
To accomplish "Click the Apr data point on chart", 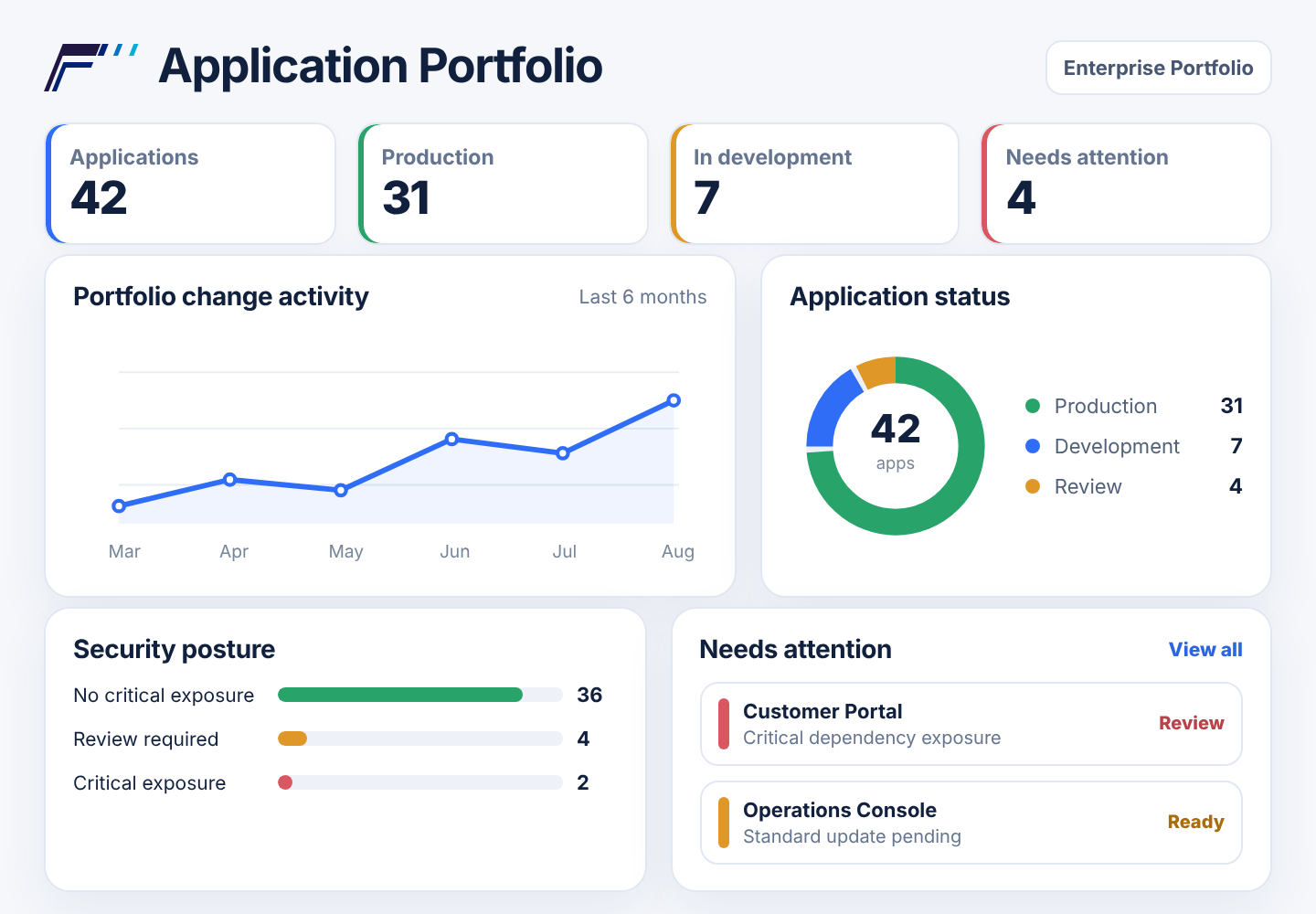I will click(230, 480).
